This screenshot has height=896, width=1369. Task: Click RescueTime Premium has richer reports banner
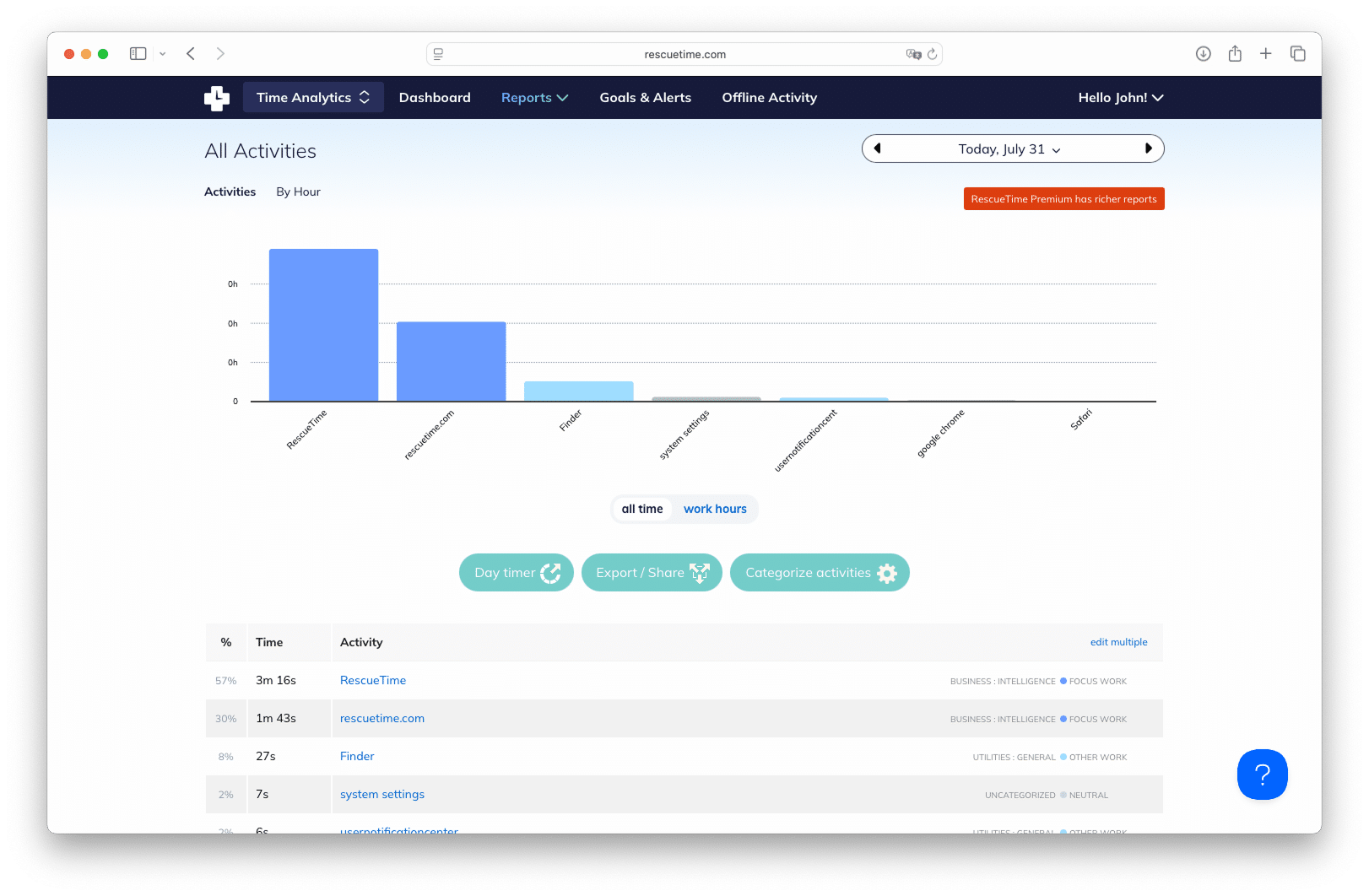point(1064,199)
